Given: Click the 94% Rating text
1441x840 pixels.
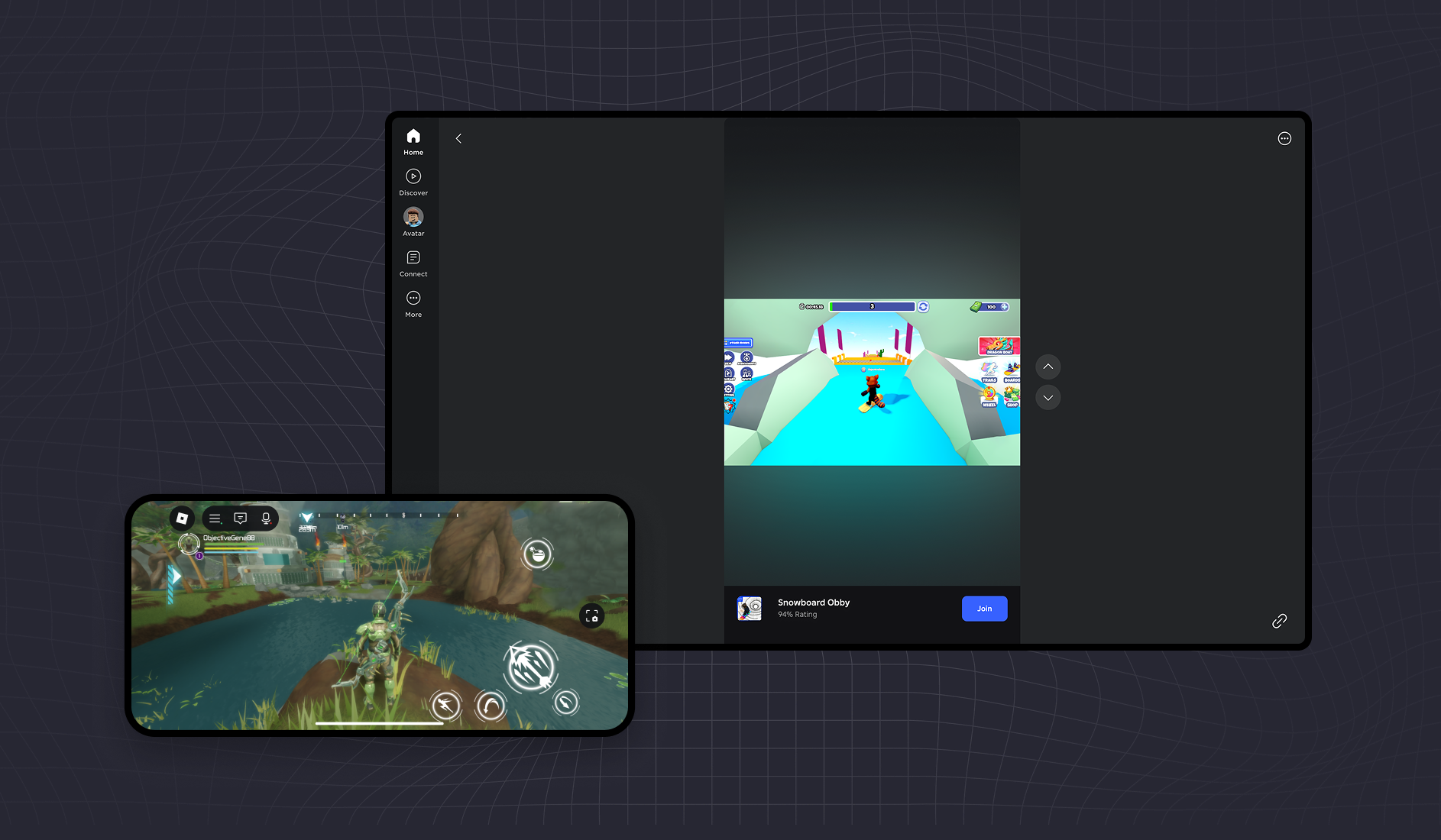Looking at the screenshot, I should click(798, 615).
